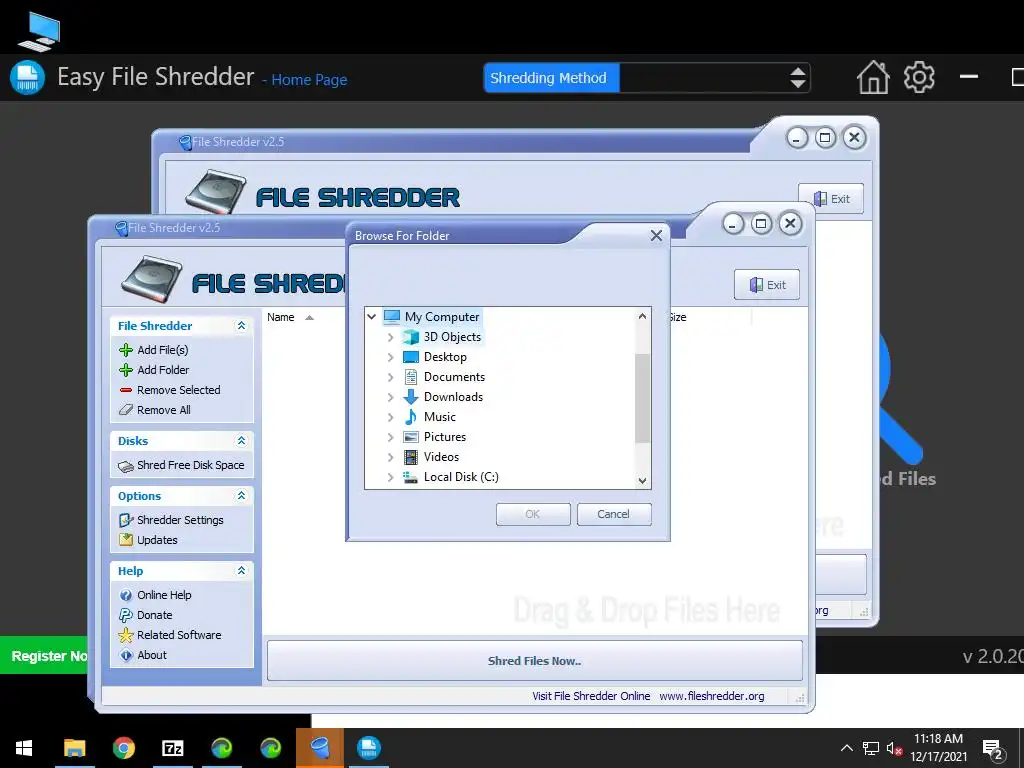Open the www.fileshredder.org link

[712, 696]
